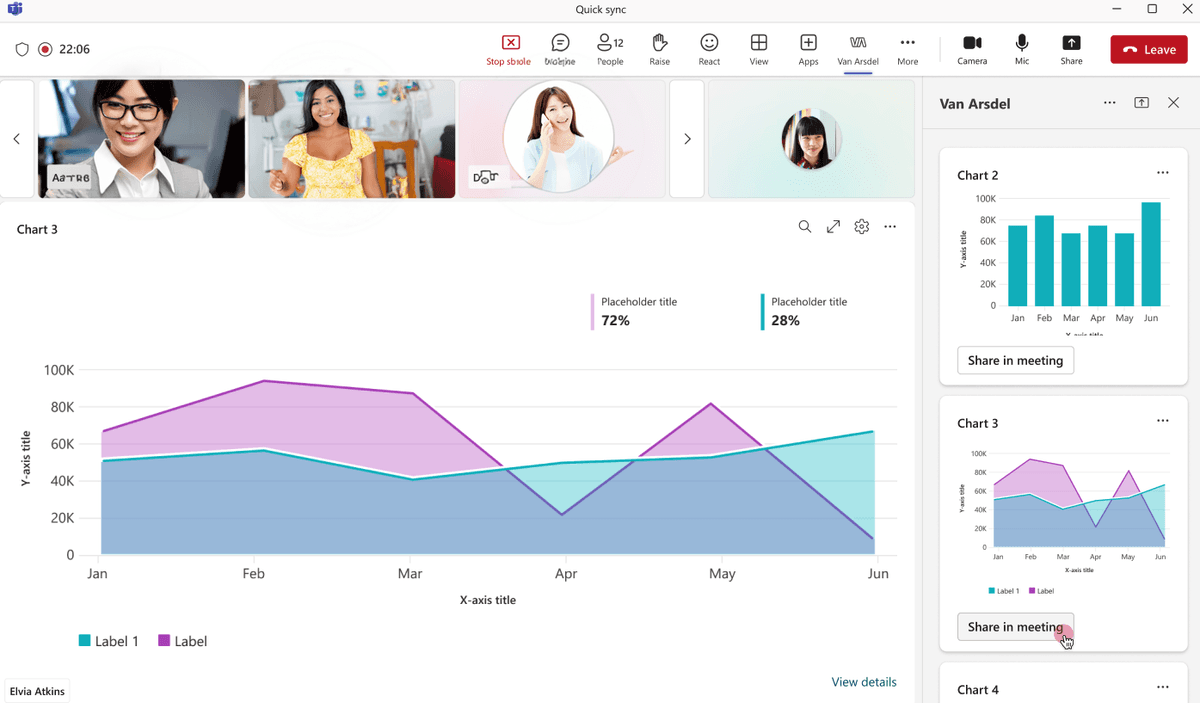Click the Share tray icon
The image size is (1200, 703).
tap(1071, 49)
